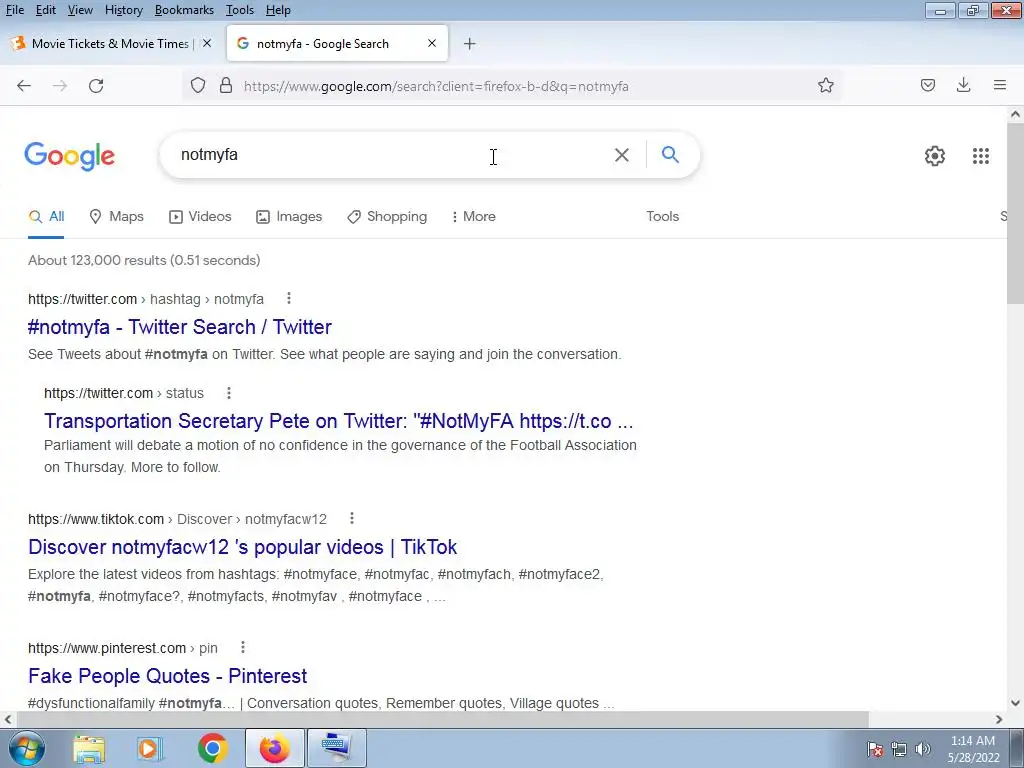1024x768 pixels.
Task: Open the Help menu
Action: coord(278,10)
